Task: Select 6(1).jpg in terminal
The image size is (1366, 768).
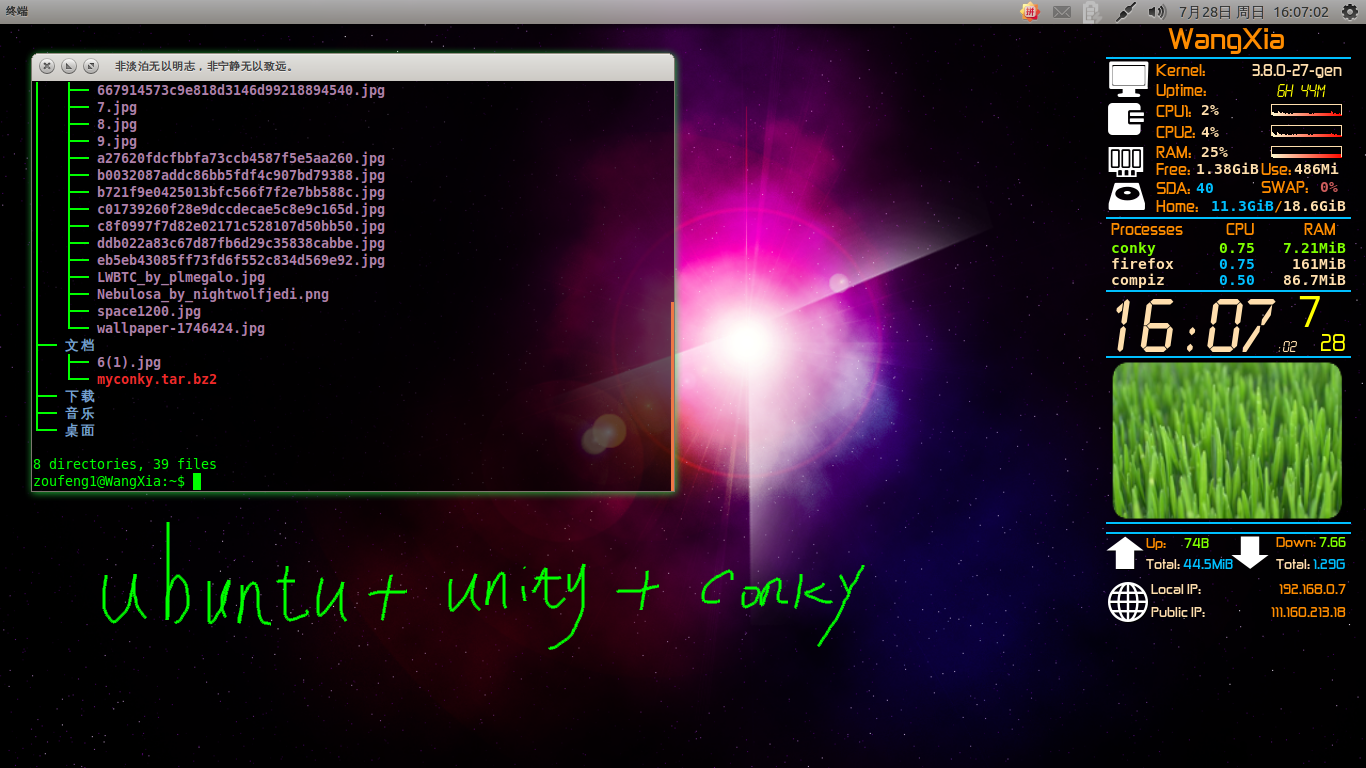Action: 129,362
